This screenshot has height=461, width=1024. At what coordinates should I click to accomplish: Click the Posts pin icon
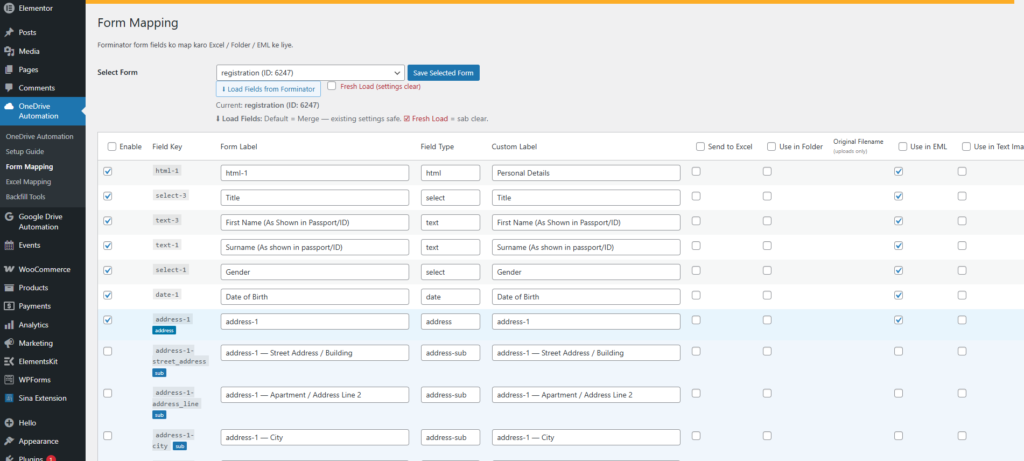(9, 32)
